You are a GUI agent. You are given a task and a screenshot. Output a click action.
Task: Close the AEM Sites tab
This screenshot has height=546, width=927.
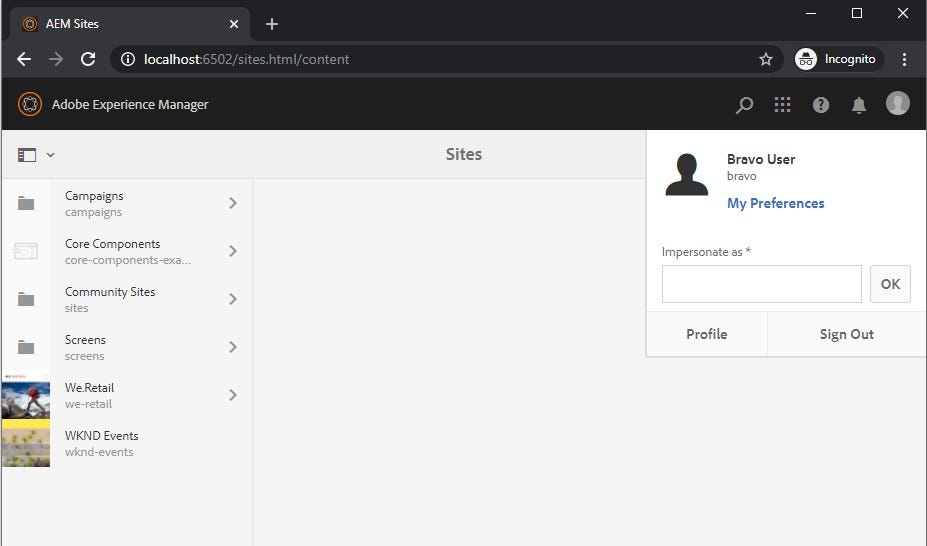pos(234,24)
